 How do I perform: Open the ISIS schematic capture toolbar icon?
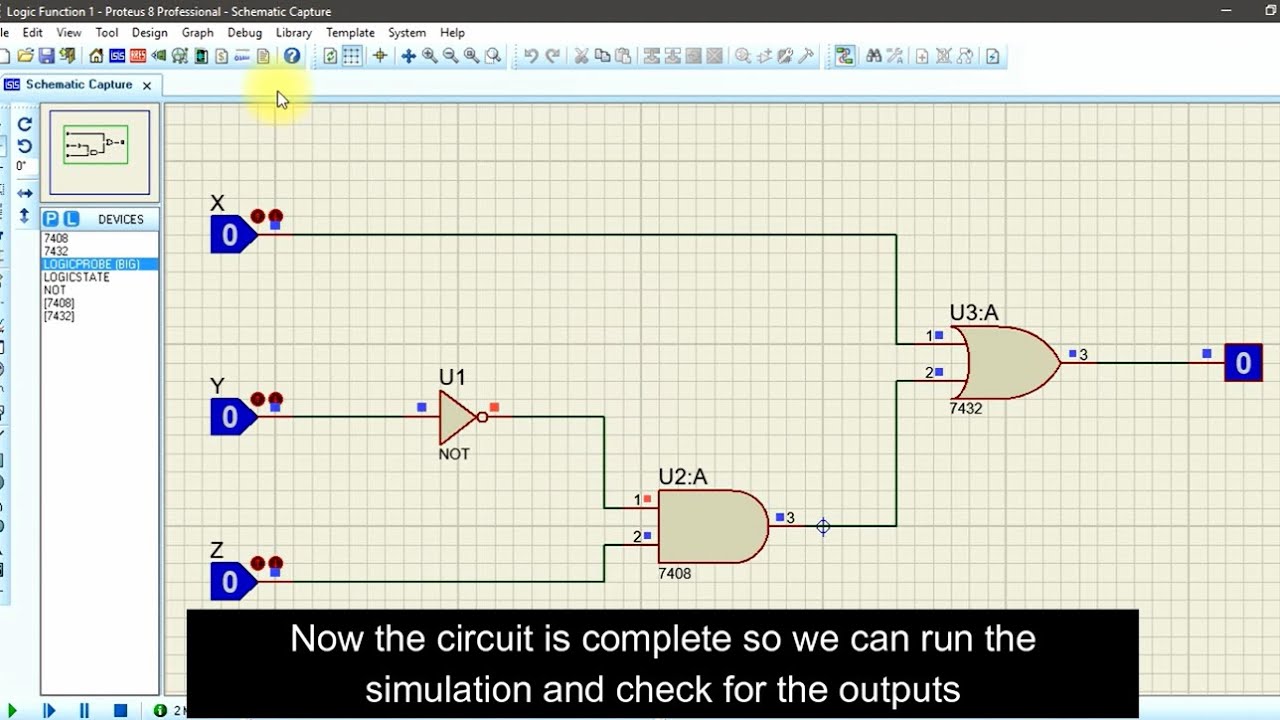[117, 56]
